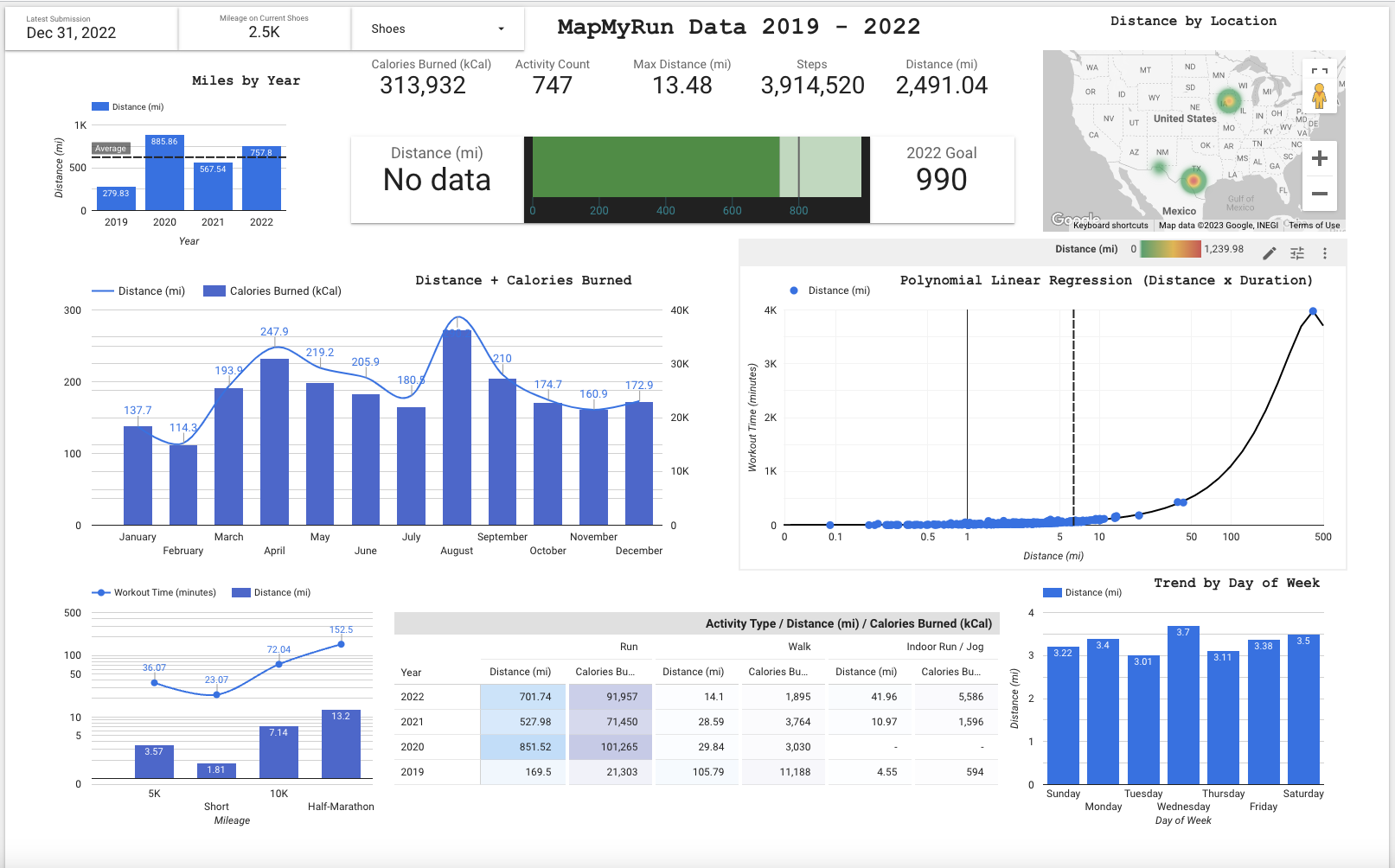Open the Shoes dropdown filter

point(438,29)
